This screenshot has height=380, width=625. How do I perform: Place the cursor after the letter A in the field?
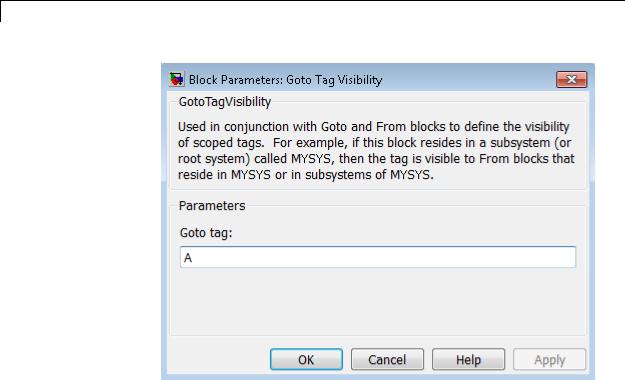click(193, 258)
